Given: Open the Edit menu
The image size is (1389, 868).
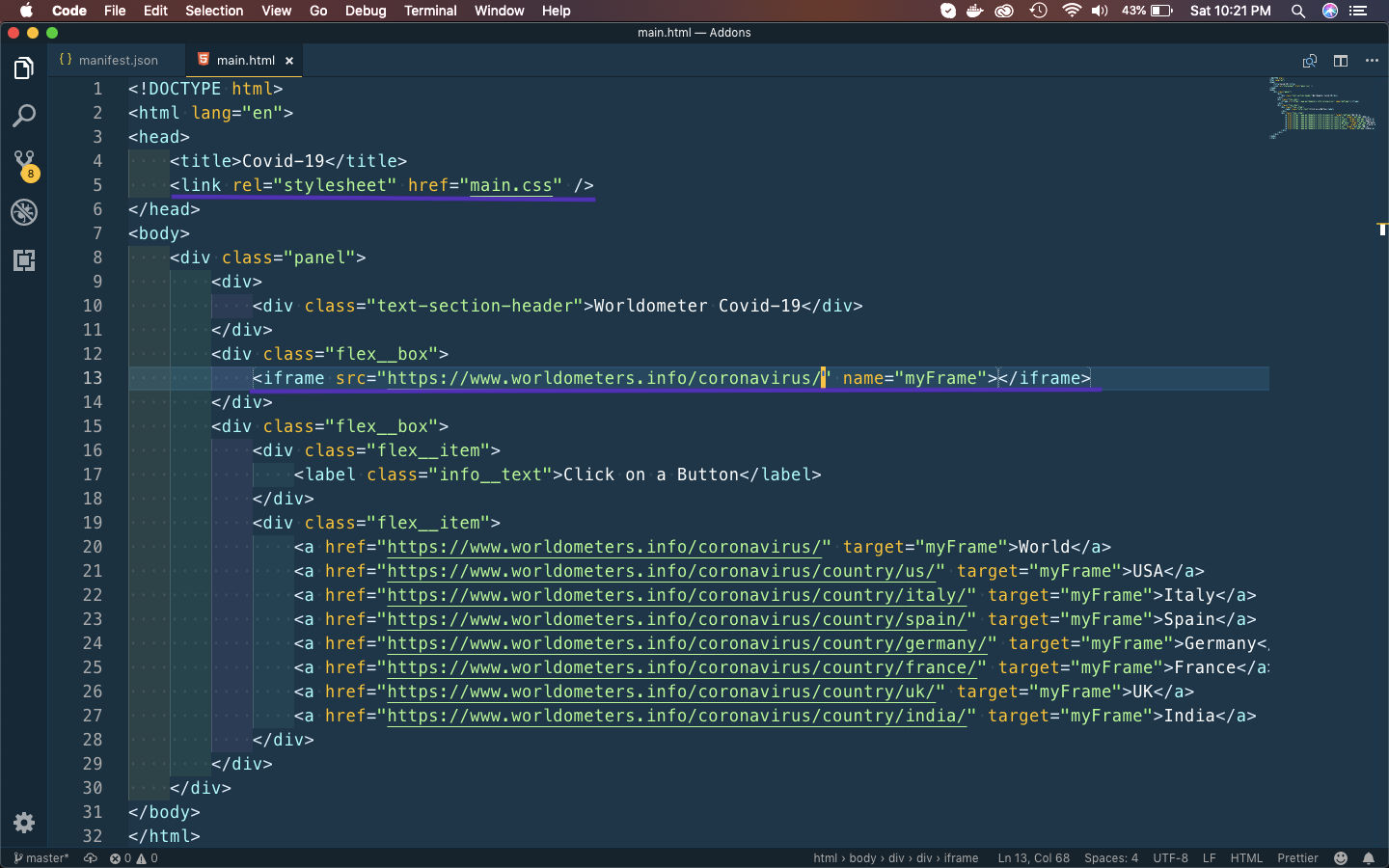Looking at the screenshot, I should [x=155, y=11].
